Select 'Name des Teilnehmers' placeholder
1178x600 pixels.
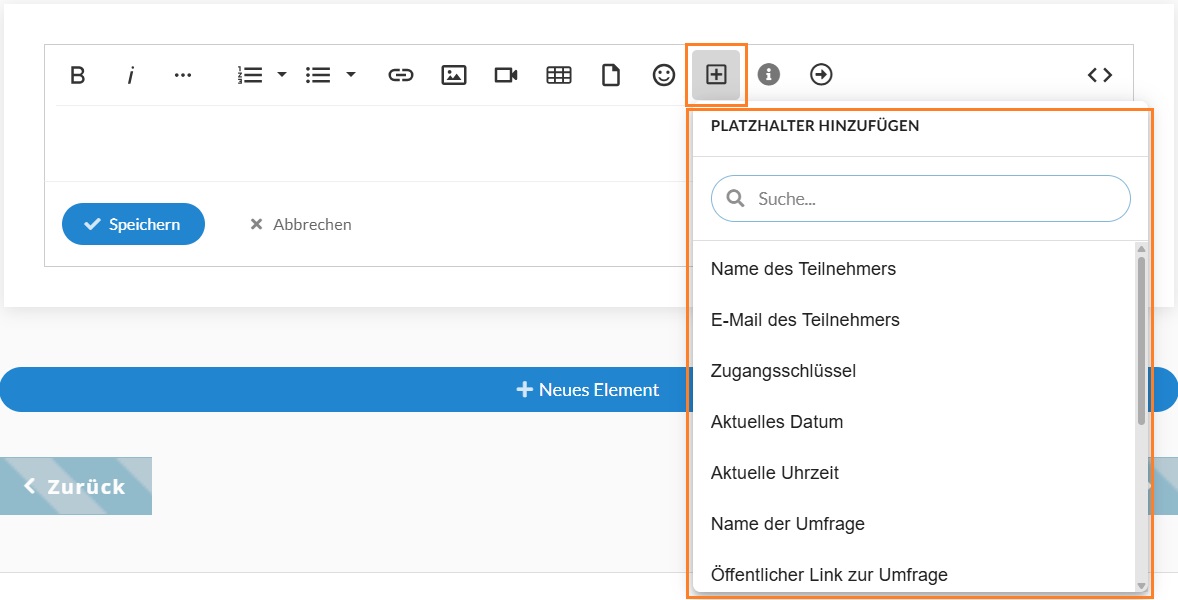click(x=803, y=269)
